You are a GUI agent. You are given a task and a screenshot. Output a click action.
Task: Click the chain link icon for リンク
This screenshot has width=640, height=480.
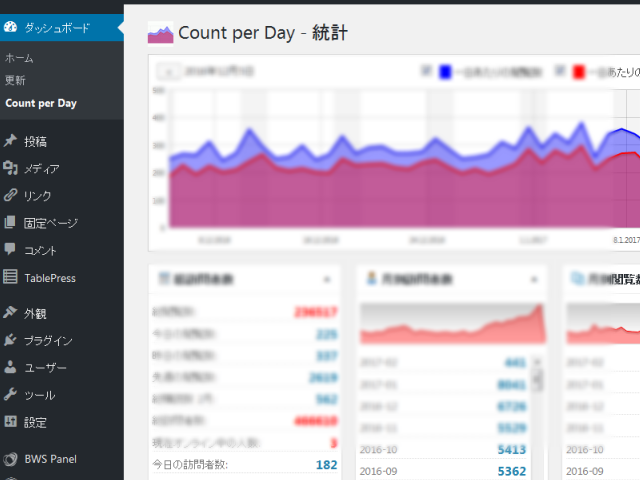pos(10,195)
